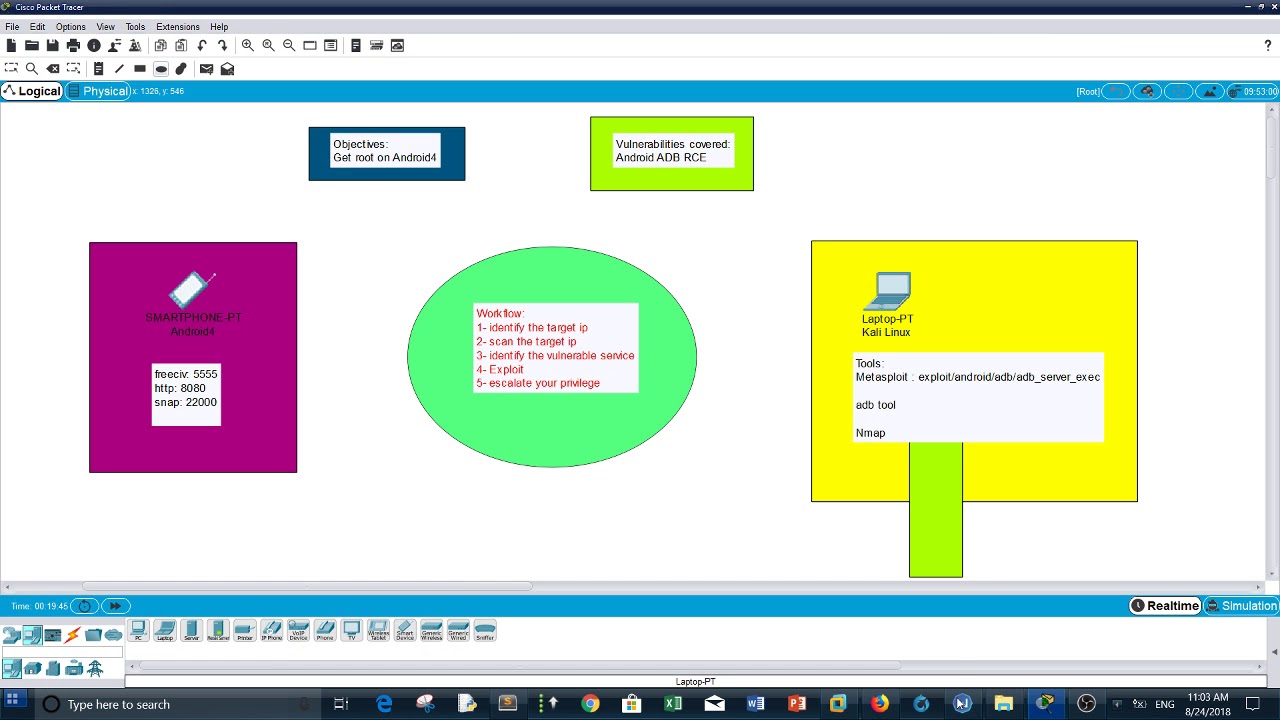The height and width of the screenshot is (720, 1280).
Task: Click the Power Grid tower subcategory icon
Action: click(x=95, y=668)
